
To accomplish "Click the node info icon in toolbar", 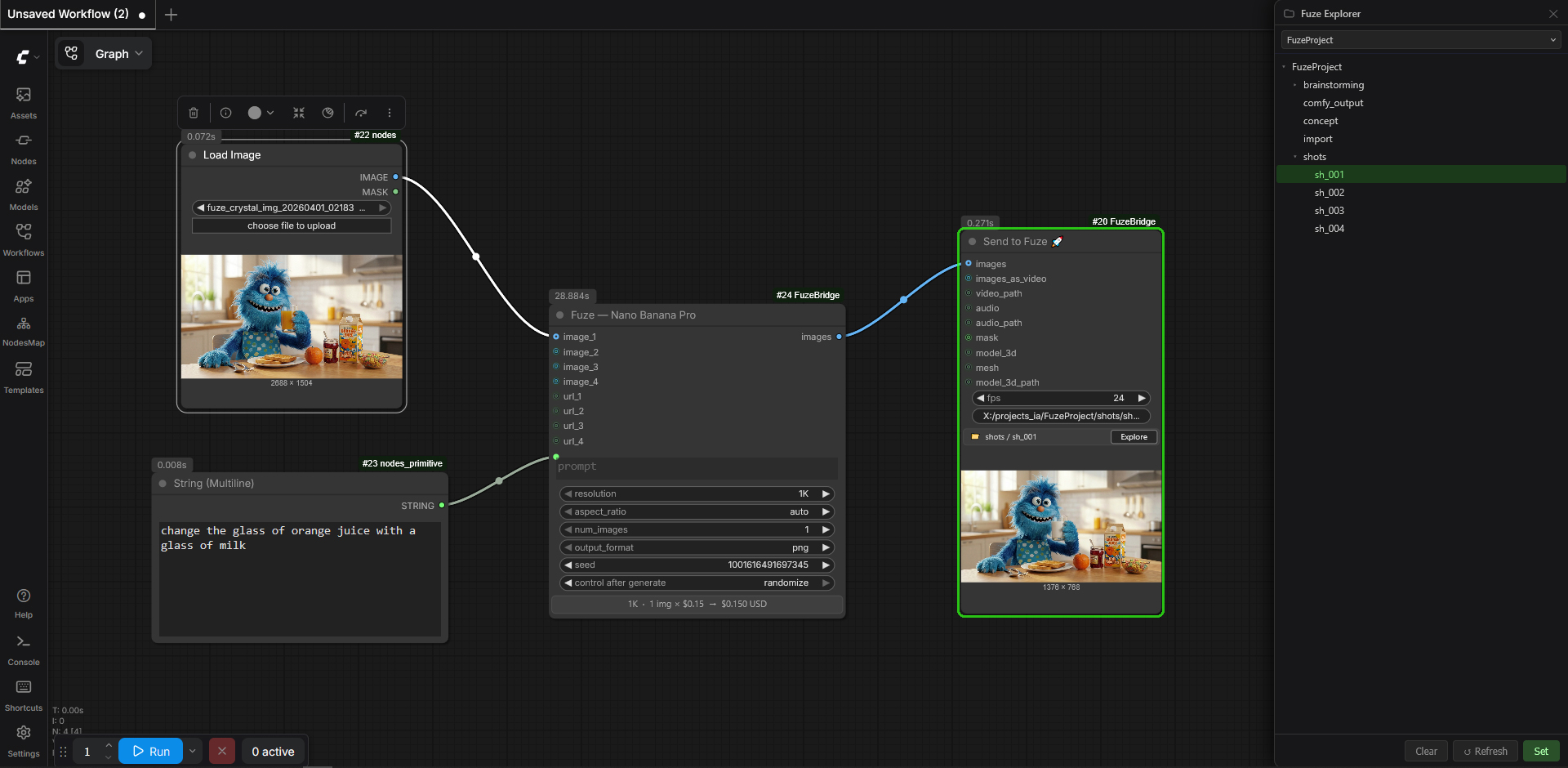I will coord(226,113).
